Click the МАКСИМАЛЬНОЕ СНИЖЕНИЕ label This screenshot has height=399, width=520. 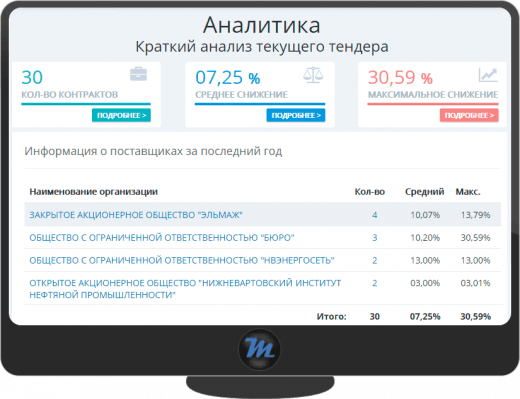pyautogui.click(x=433, y=95)
